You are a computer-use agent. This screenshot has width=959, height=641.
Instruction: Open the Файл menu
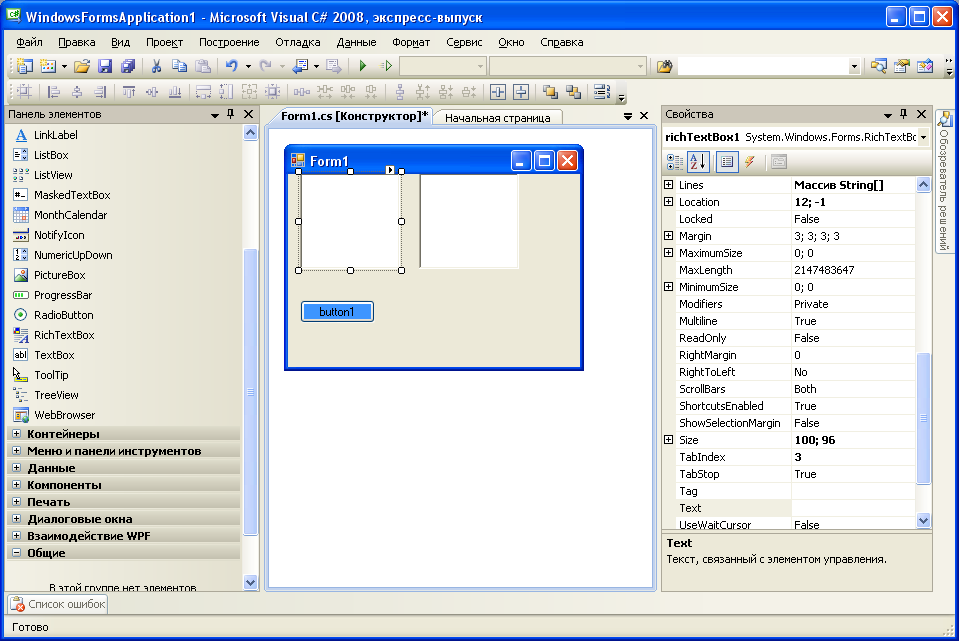29,42
